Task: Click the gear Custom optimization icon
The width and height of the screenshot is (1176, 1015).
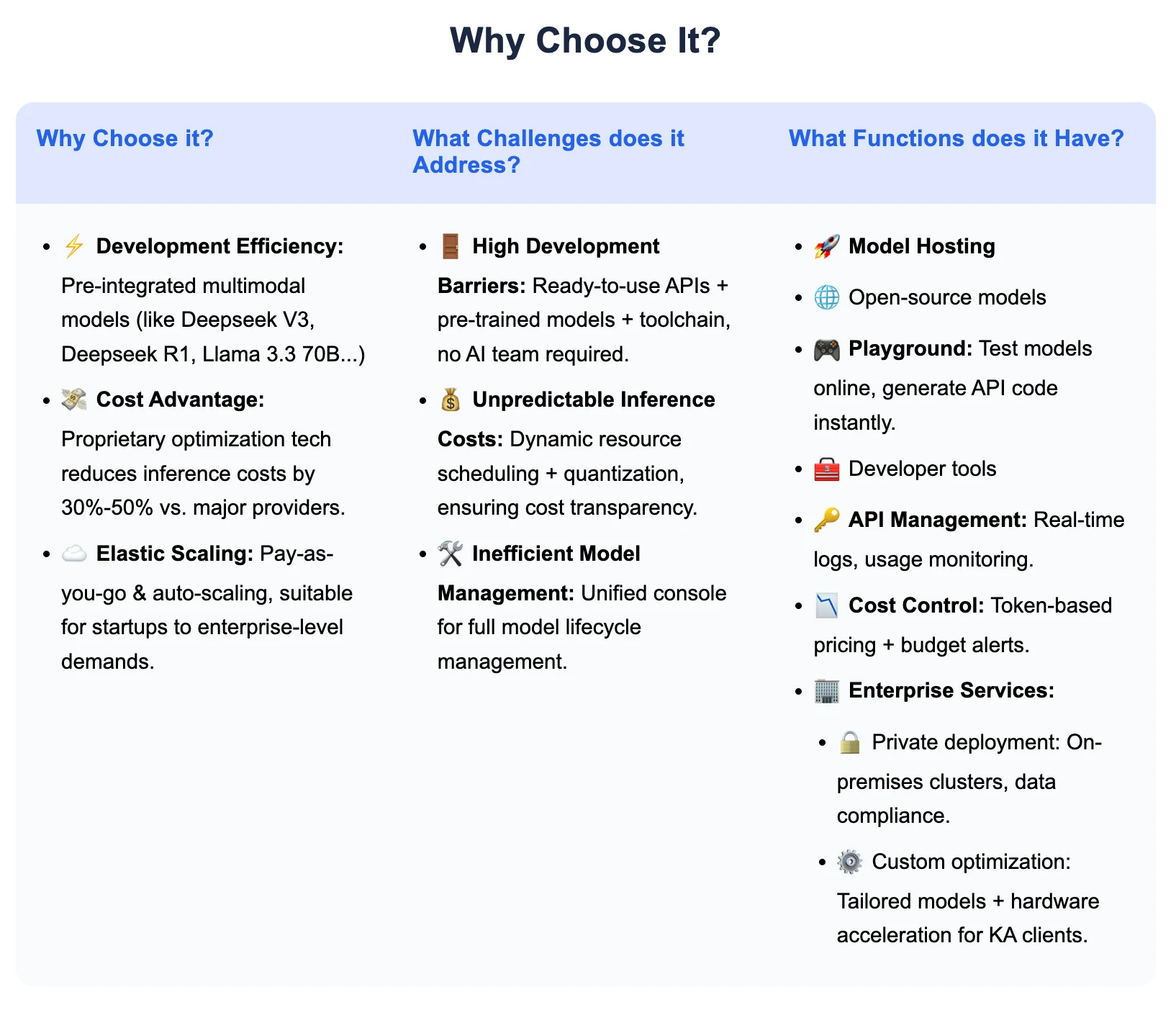Action: (850, 862)
